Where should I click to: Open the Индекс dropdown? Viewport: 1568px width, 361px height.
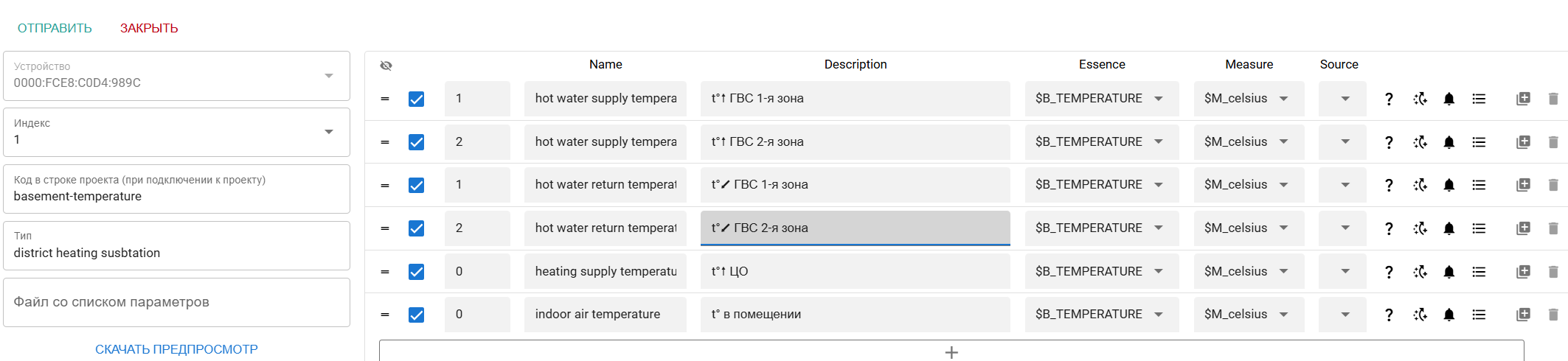click(x=329, y=132)
